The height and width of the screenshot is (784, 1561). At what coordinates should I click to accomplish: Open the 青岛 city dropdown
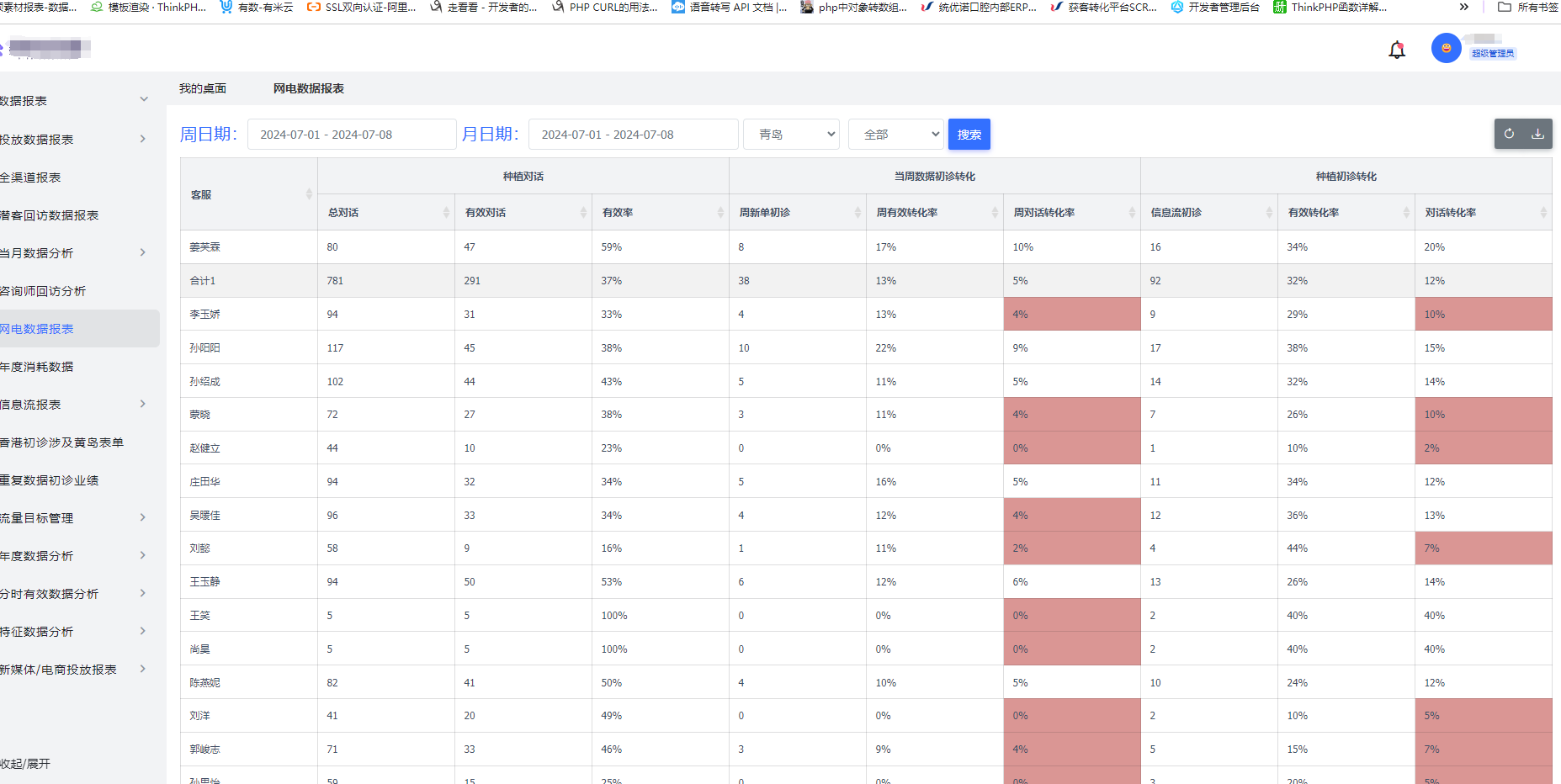[791, 135]
